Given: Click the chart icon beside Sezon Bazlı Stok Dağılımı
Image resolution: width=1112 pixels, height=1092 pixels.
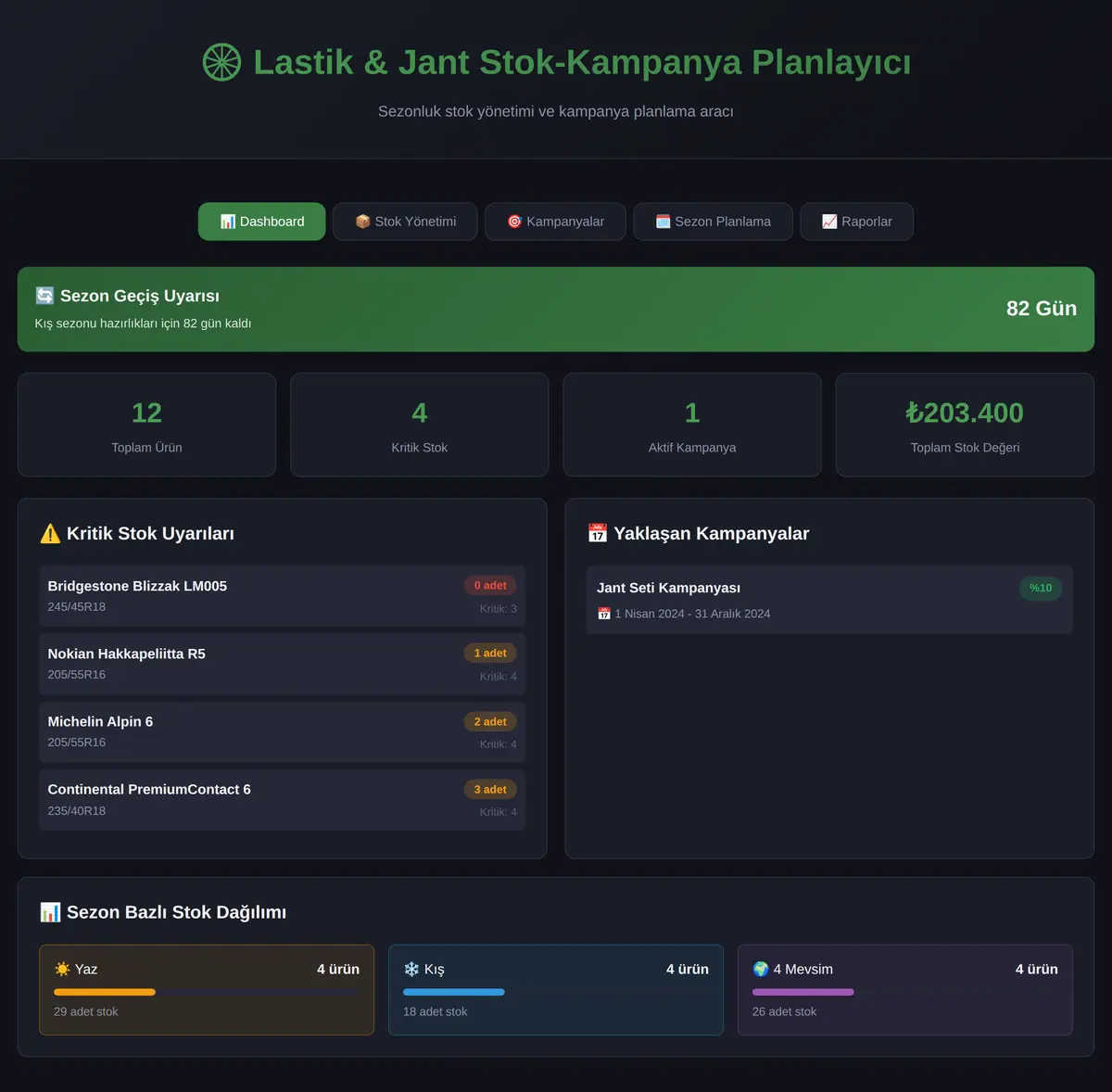Looking at the screenshot, I should click(50, 912).
